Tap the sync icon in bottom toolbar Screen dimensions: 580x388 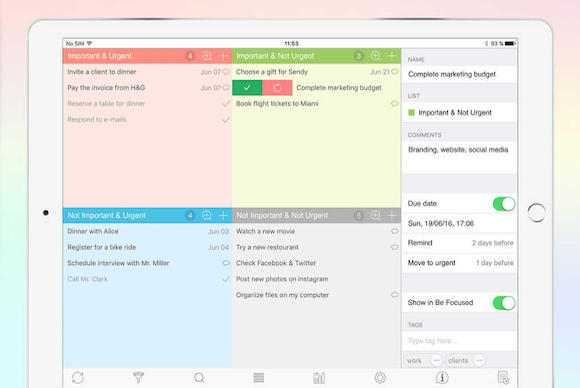78,378
